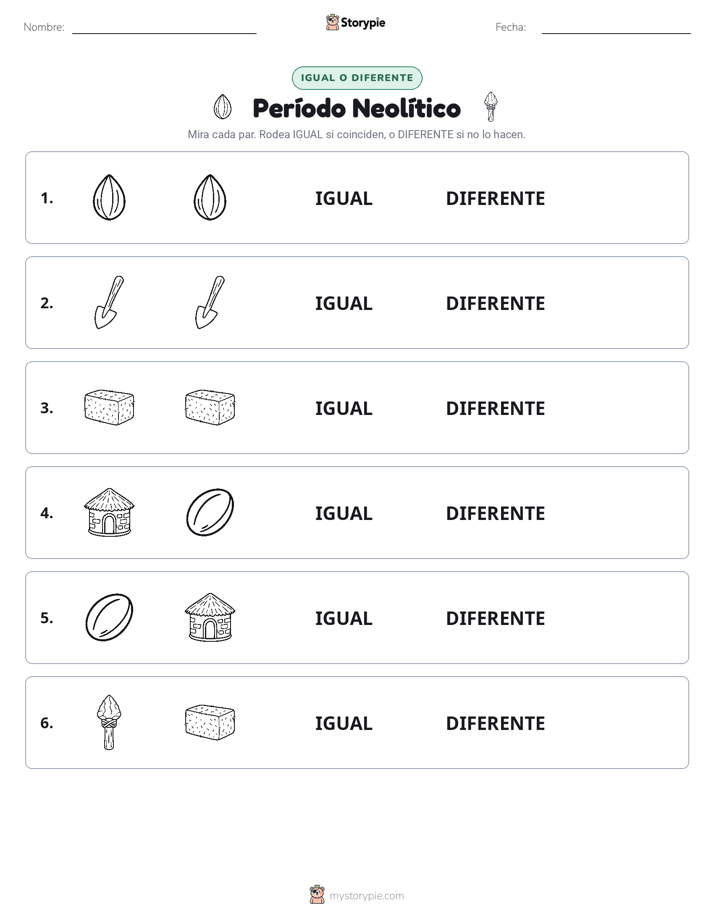Click the second shovel icon in row 2

coord(210,302)
